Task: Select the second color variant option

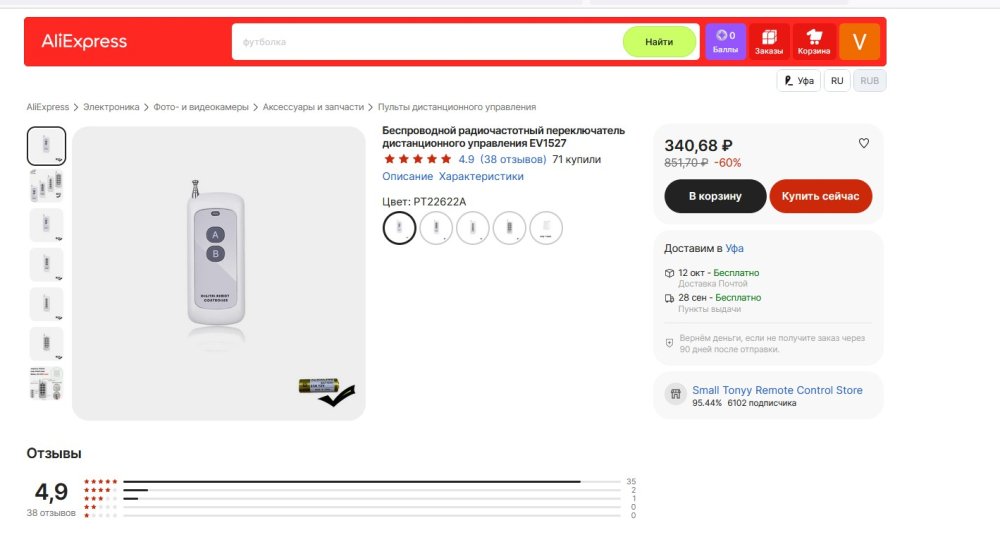Action: (x=436, y=228)
